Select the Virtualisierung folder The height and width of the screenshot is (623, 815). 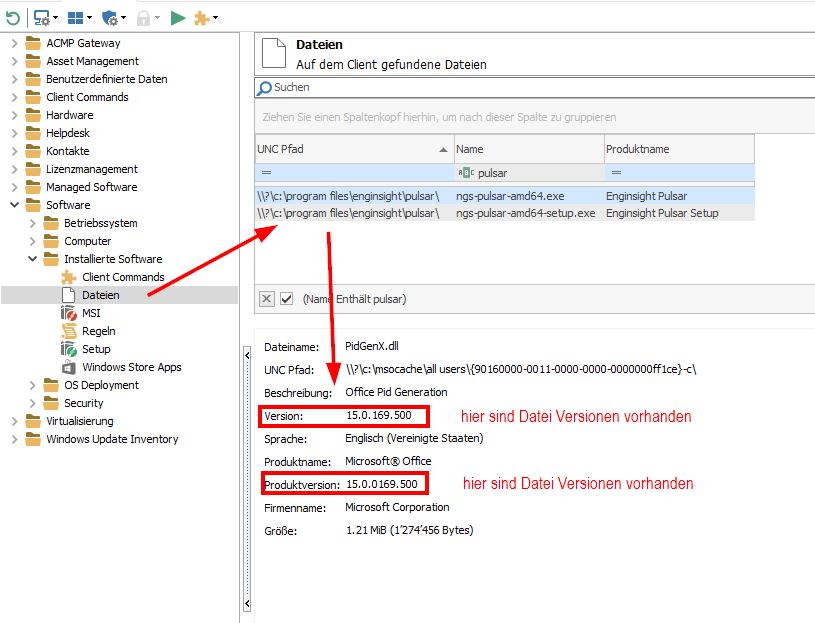(x=80, y=421)
